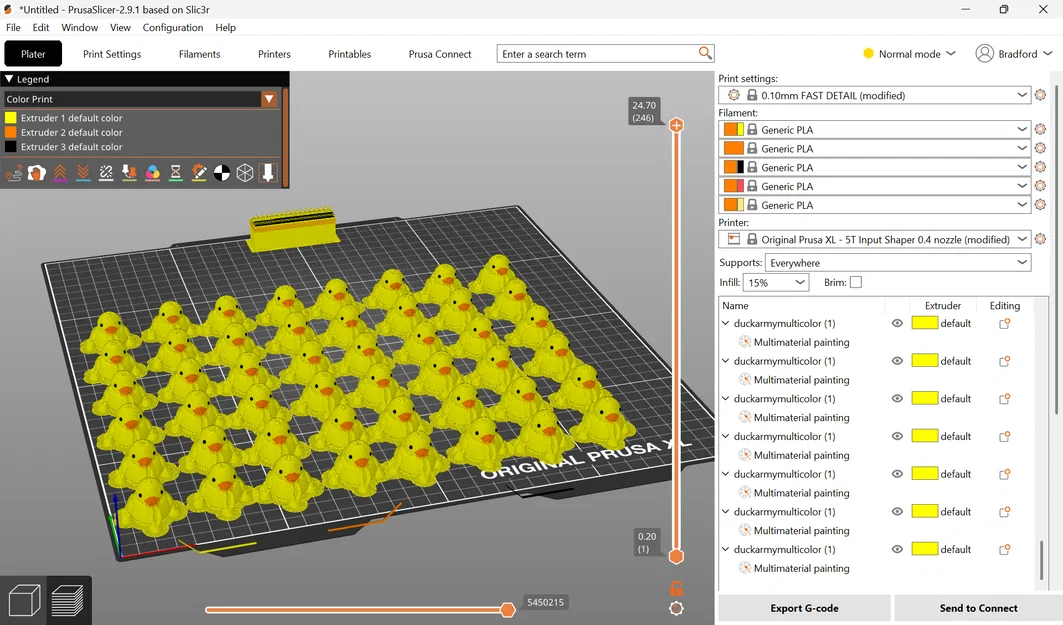The width and height of the screenshot is (1063, 625).
Task: Collapse the Legend panel triangle
Action: point(9,79)
